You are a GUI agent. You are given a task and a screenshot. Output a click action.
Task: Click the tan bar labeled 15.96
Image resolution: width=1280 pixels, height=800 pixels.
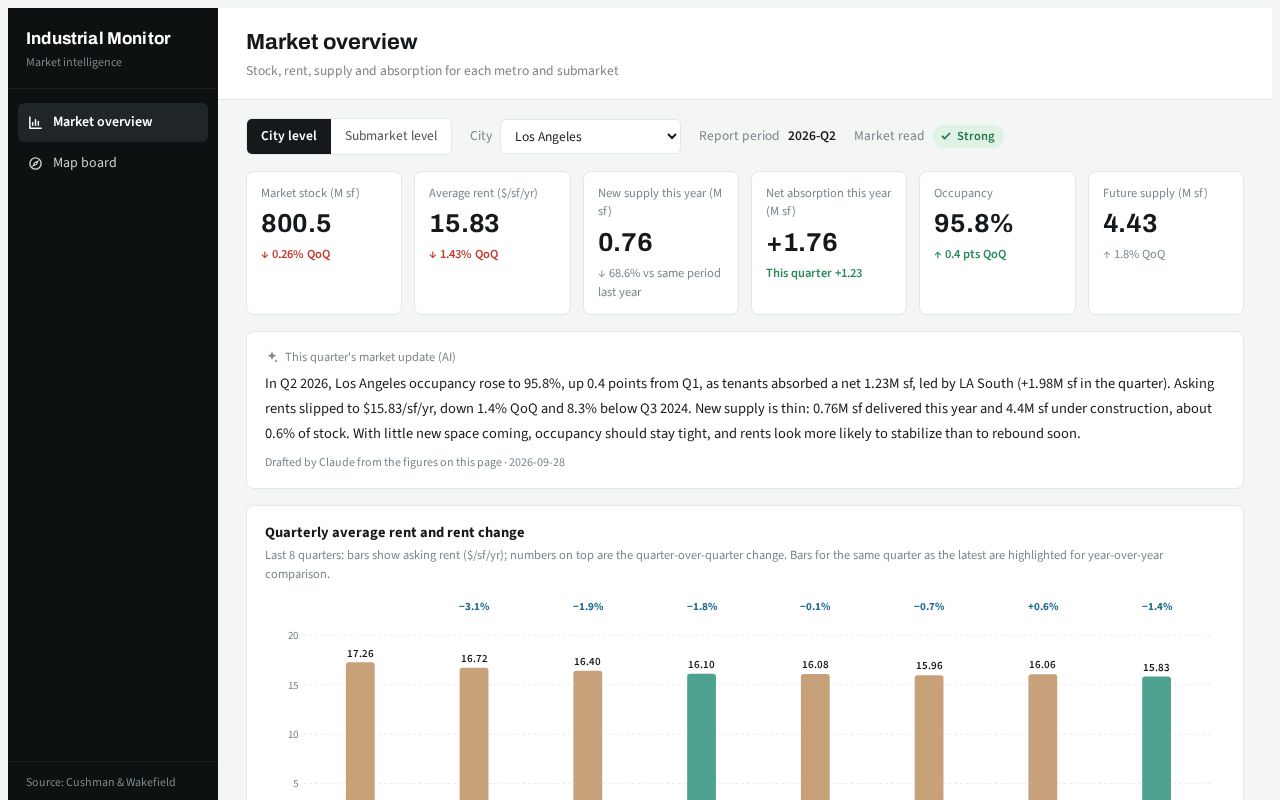(929, 738)
